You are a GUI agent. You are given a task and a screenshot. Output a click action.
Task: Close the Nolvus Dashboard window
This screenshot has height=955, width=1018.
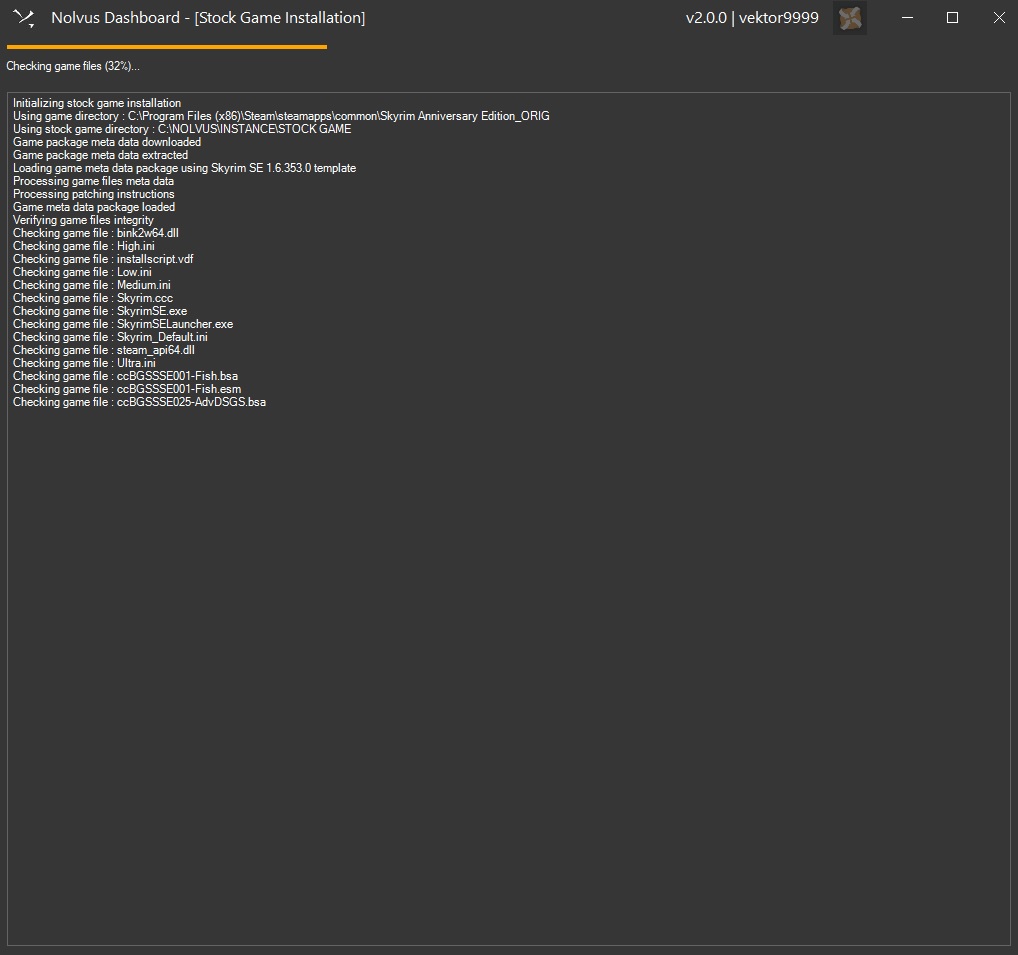999,18
